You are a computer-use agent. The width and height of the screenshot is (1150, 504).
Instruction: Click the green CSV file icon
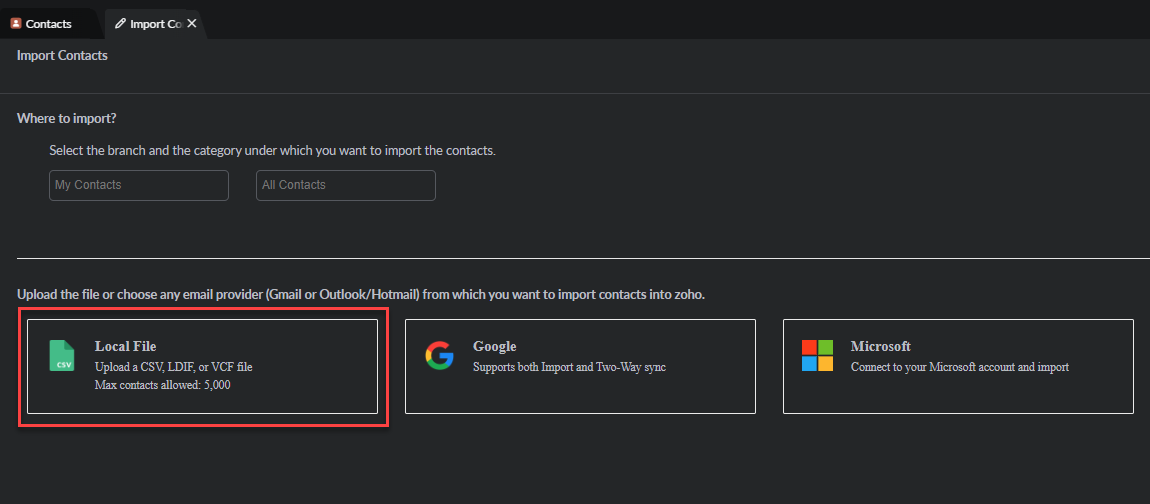point(62,356)
